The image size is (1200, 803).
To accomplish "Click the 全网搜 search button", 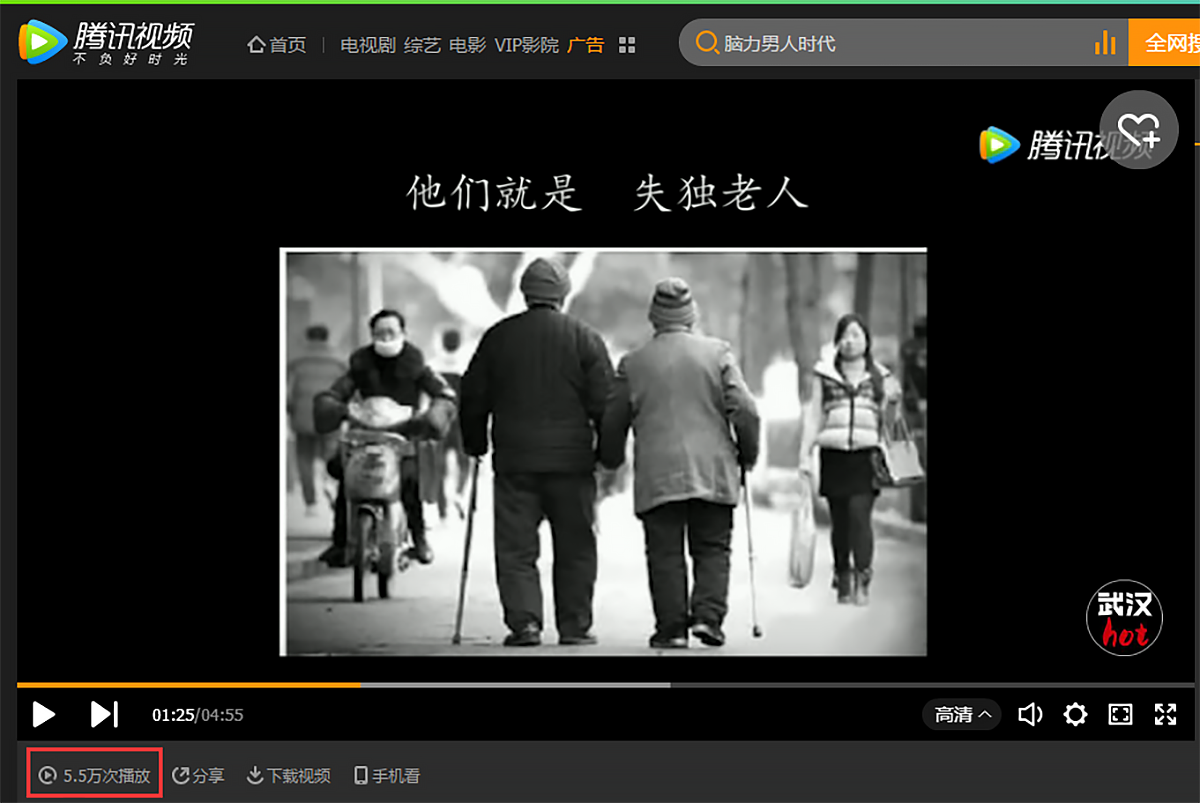I will point(1164,44).
